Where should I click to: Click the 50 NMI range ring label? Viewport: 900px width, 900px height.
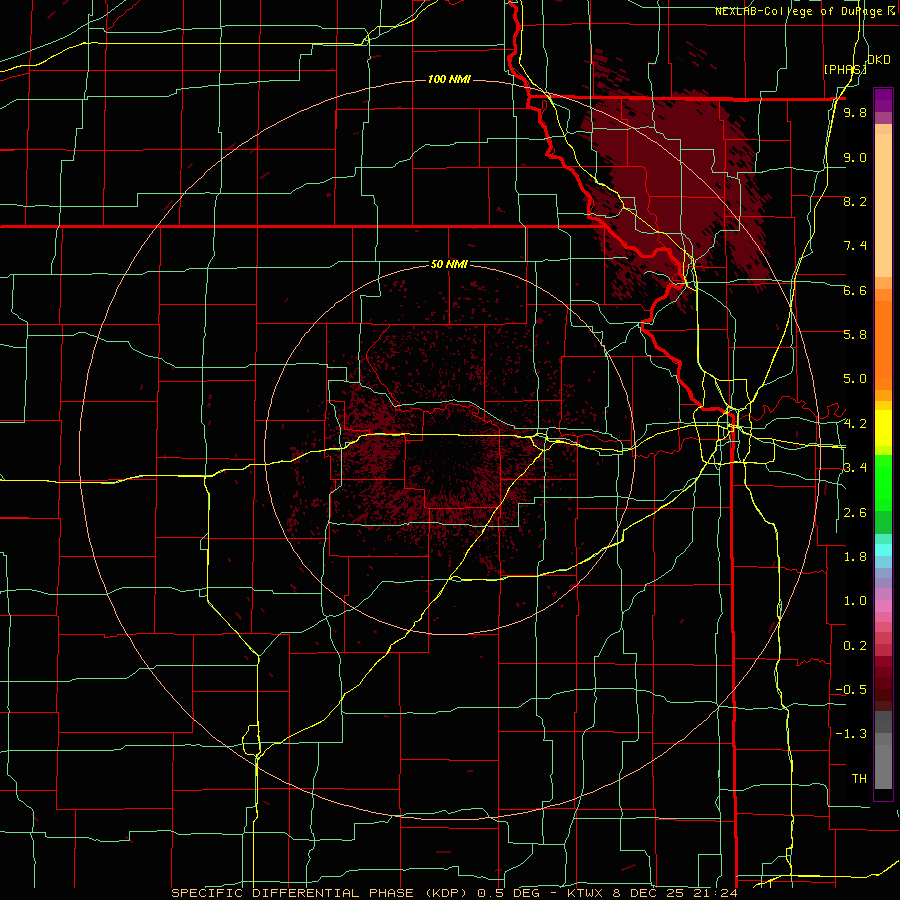449,264
